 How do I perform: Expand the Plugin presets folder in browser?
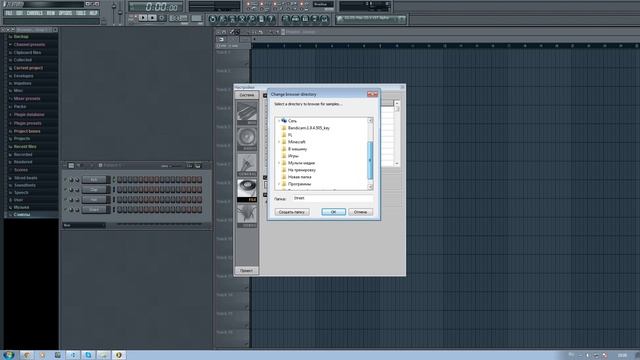pos(27,123)
